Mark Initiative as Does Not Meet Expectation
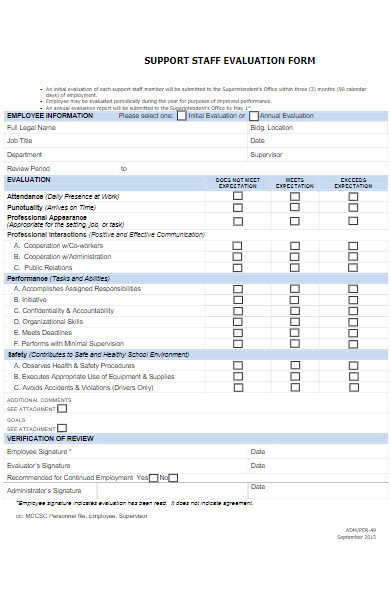Screen dimensions: 390x600 [x=238, y=300]
